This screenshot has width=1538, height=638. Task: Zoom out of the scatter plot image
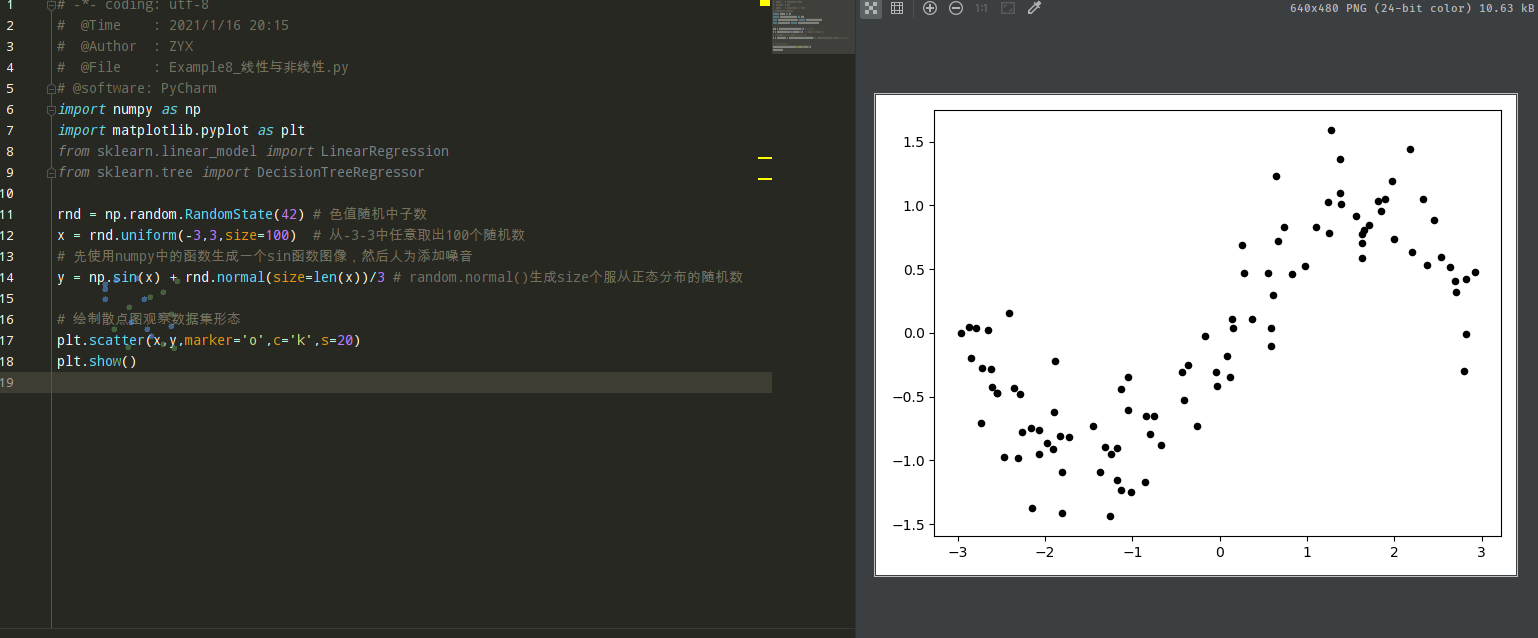pos(956,8)
